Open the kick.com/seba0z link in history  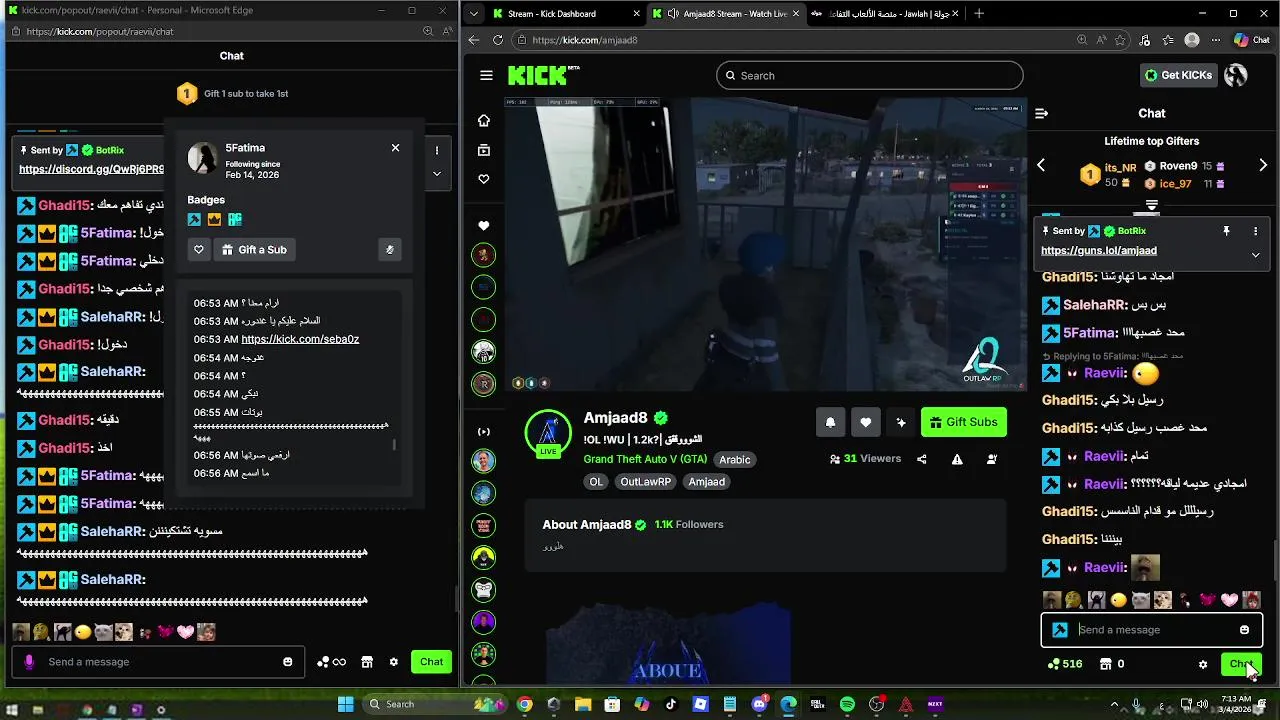300,339
